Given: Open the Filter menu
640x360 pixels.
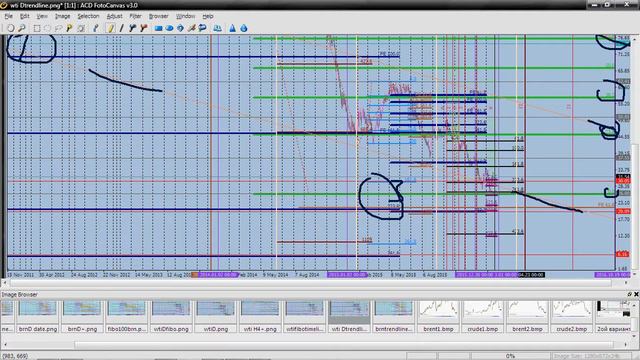Looking at the screenshot, I should (x=135, y=16).
